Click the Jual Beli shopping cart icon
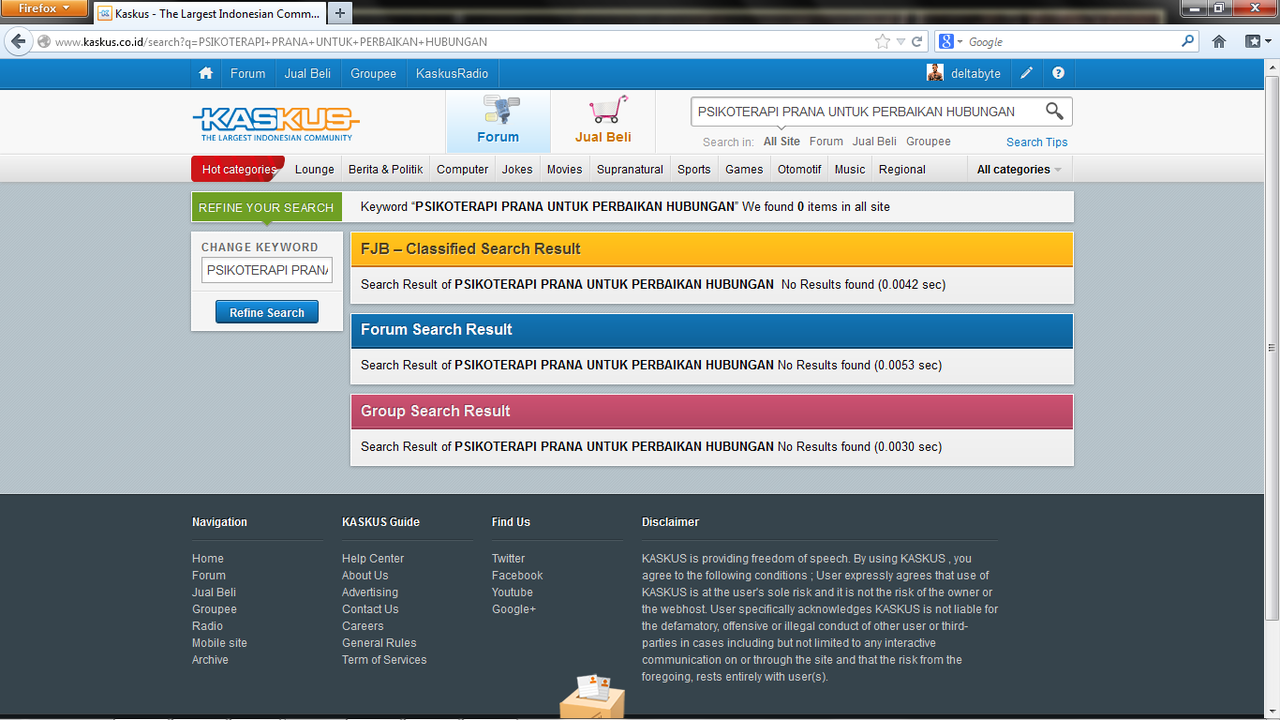 (607, 110)
